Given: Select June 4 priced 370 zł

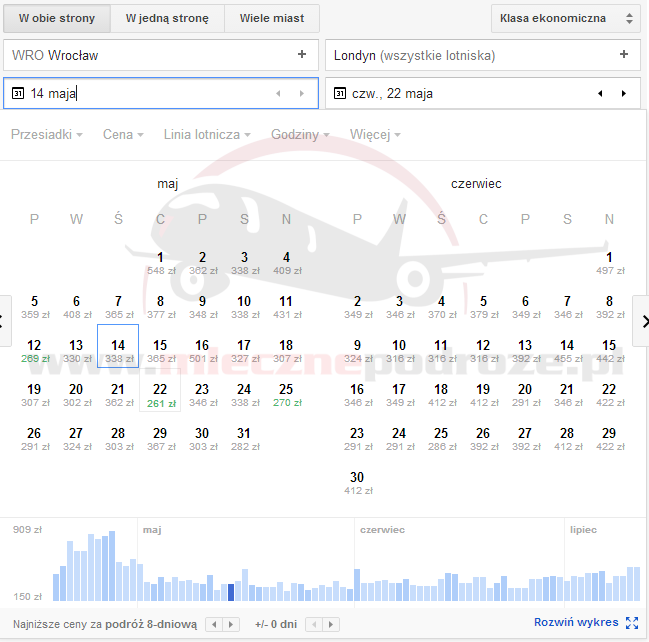Looking at the screenshot, I should 441,307.
